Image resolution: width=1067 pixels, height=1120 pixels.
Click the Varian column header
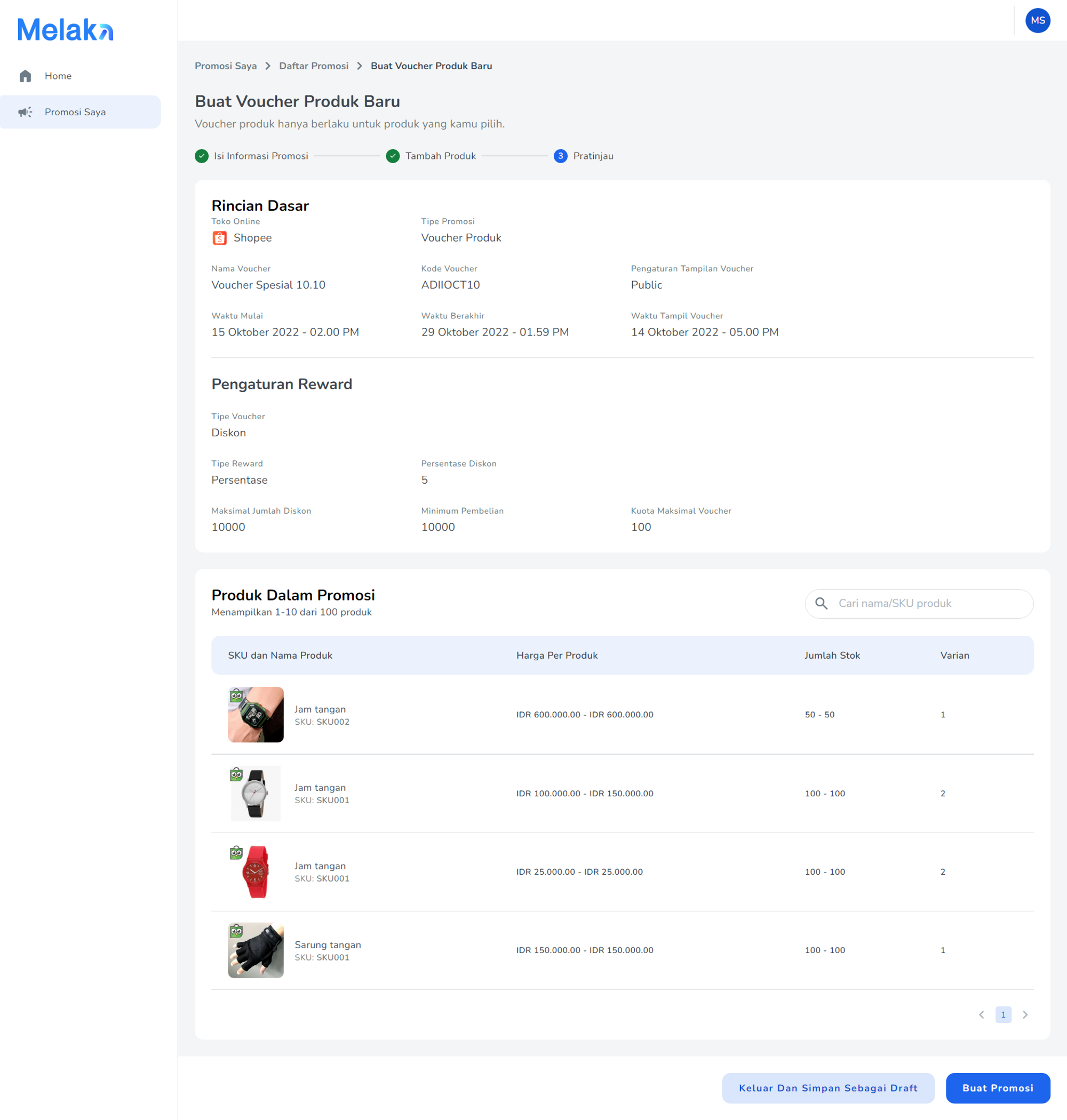pyautogui.click(x=954, y=655)
